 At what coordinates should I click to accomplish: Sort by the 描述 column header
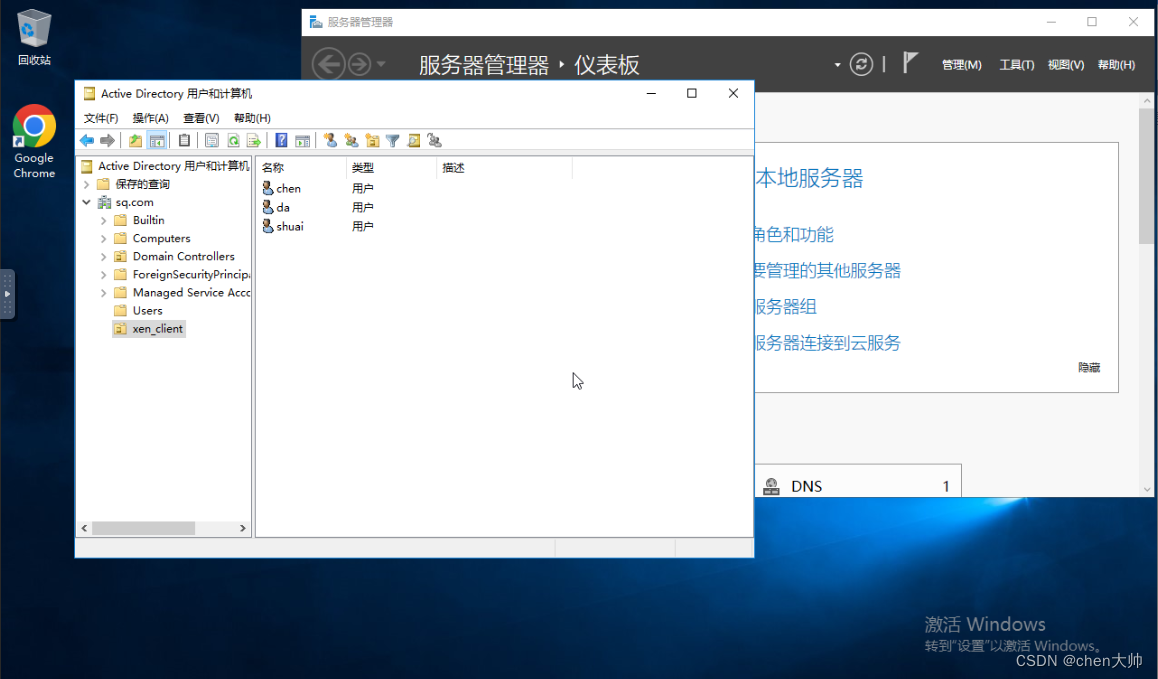504,168
